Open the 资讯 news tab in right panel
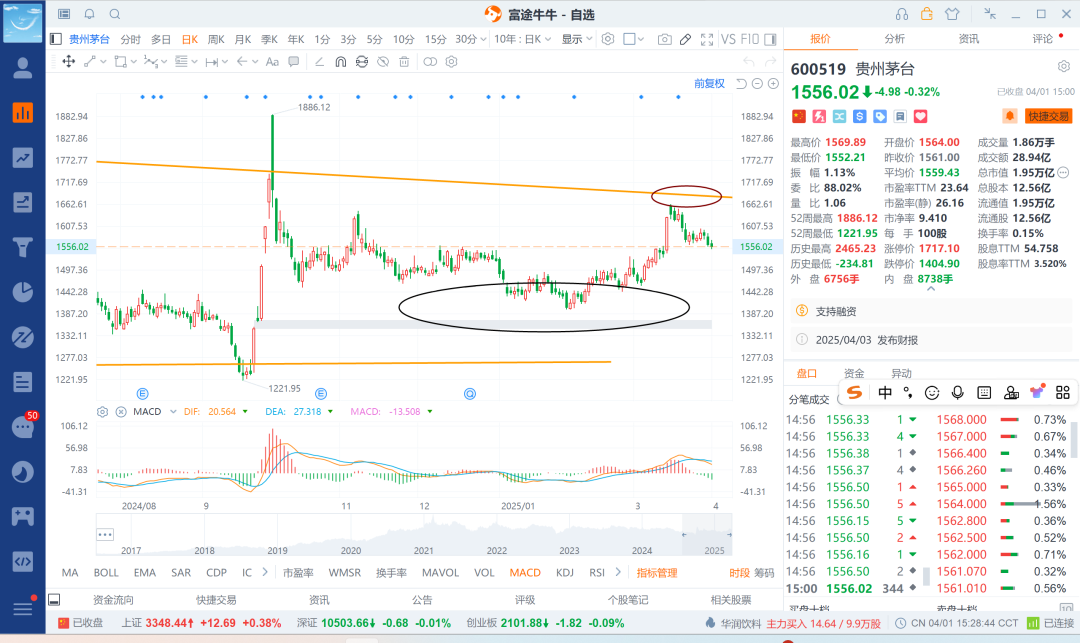 (968, 39)
